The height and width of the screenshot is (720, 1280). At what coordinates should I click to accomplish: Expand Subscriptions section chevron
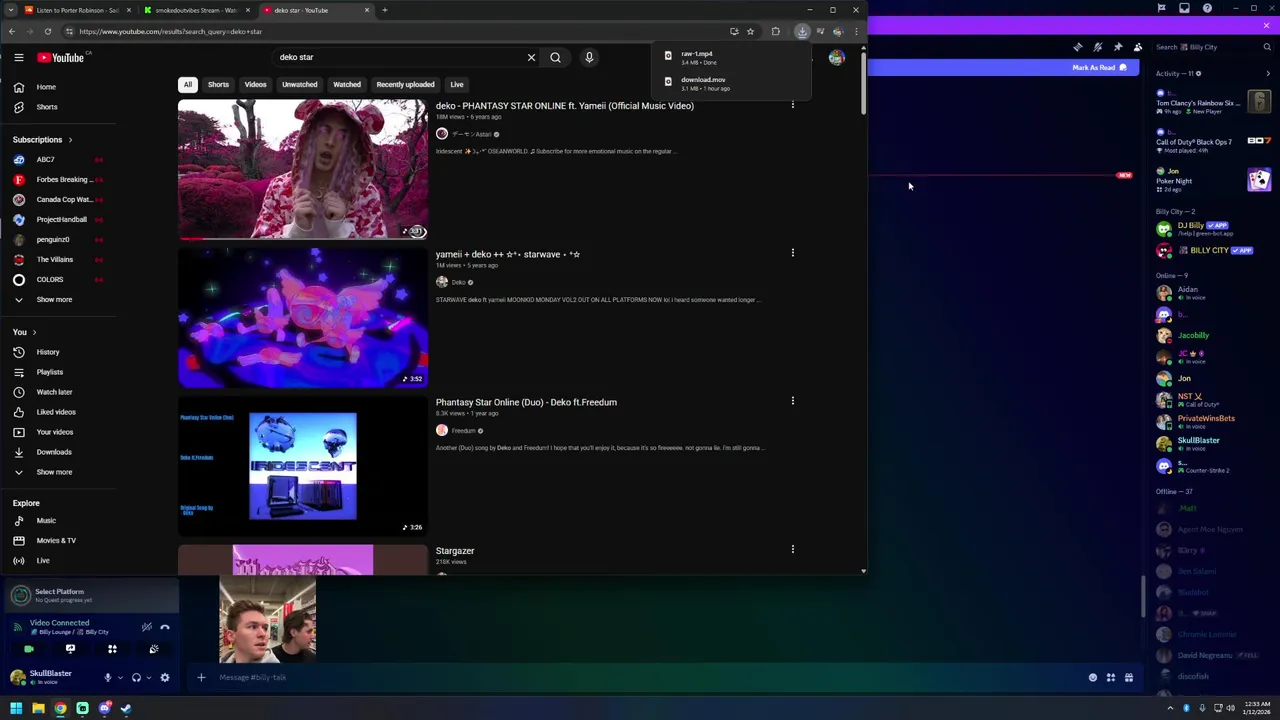point(70,140)
